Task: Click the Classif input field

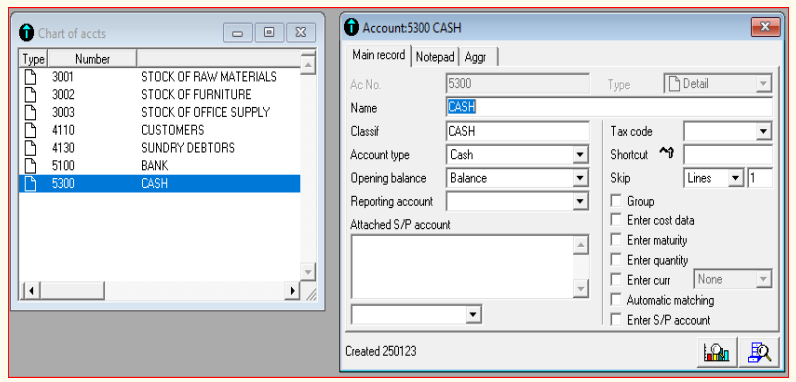Action: tap(518, 131)
